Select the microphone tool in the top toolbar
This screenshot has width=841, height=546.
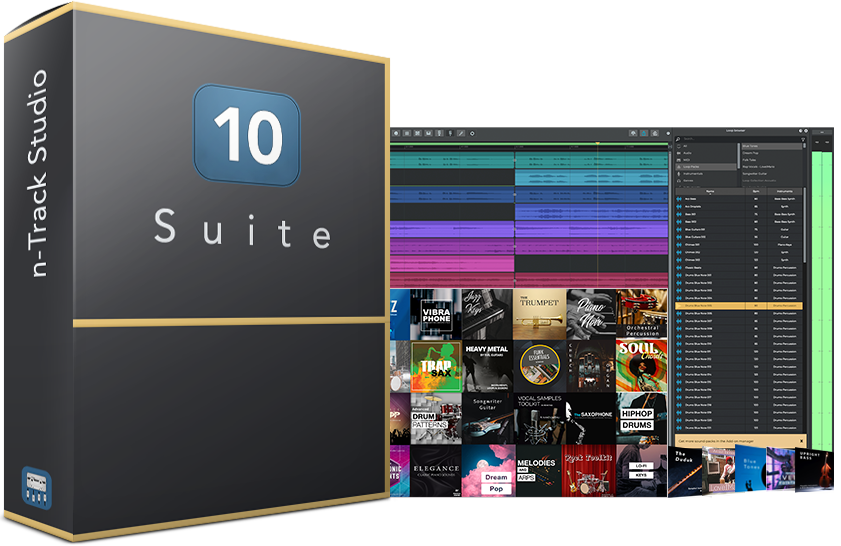click(x=451, y=133)
